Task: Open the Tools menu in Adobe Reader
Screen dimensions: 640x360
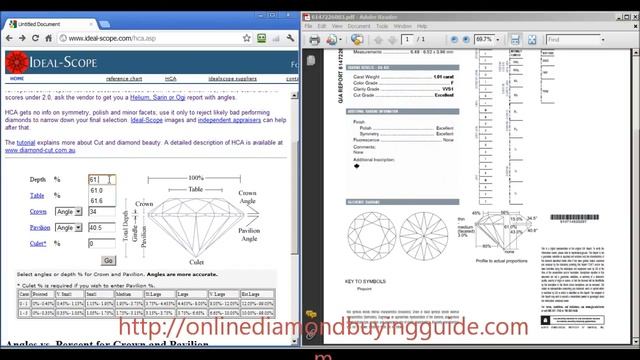Action: point(382,26)
